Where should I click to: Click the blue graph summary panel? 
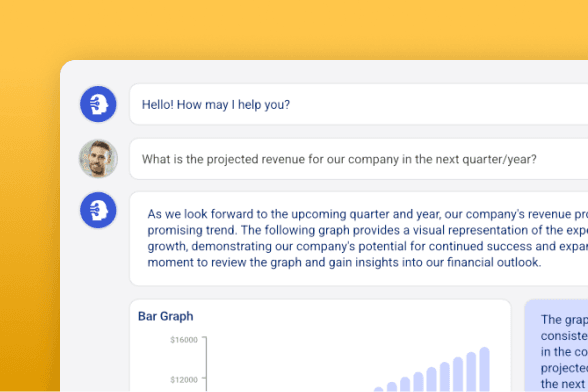556,346
